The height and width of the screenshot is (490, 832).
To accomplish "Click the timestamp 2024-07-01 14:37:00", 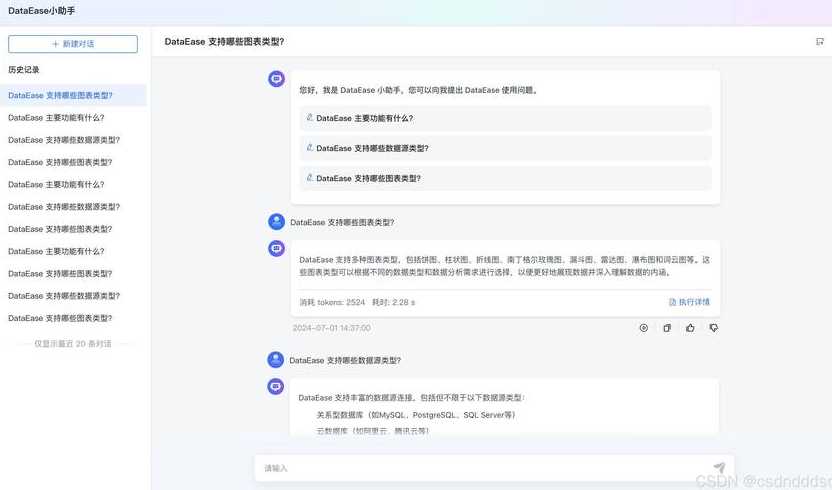I will [x=332, y=328].
